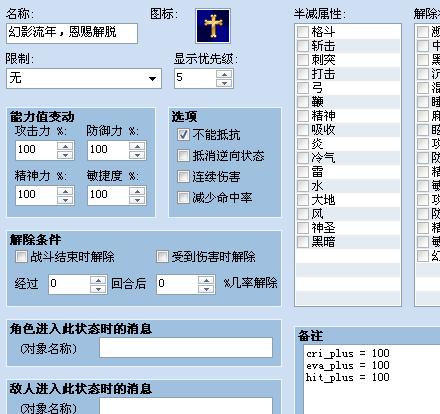Image resolution: width=440 pixels, height=414 pixels.
Task: Increase 经过 turns value up arrow
Action: 98,280
